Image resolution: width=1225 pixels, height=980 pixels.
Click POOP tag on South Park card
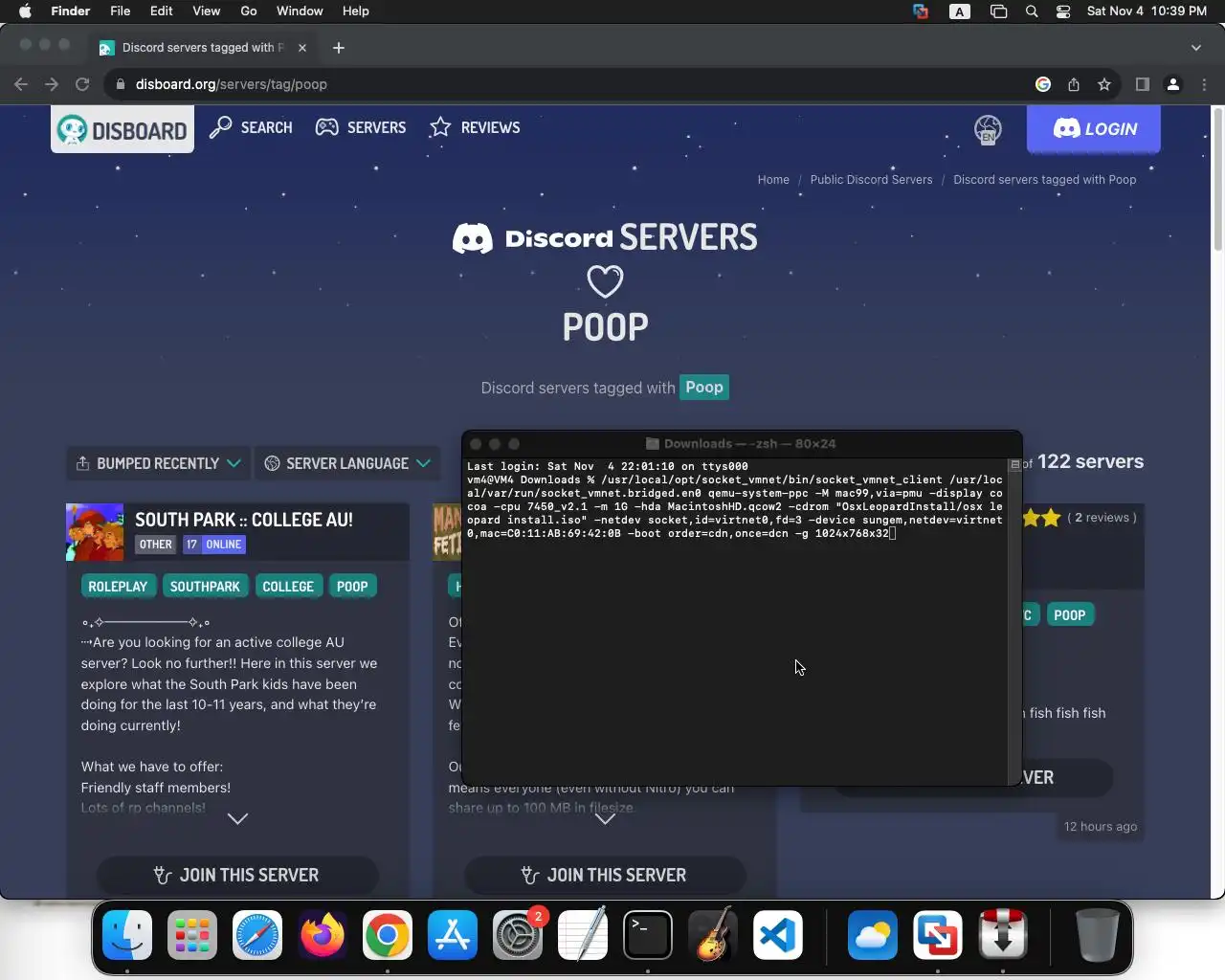(x=352, y=587)
